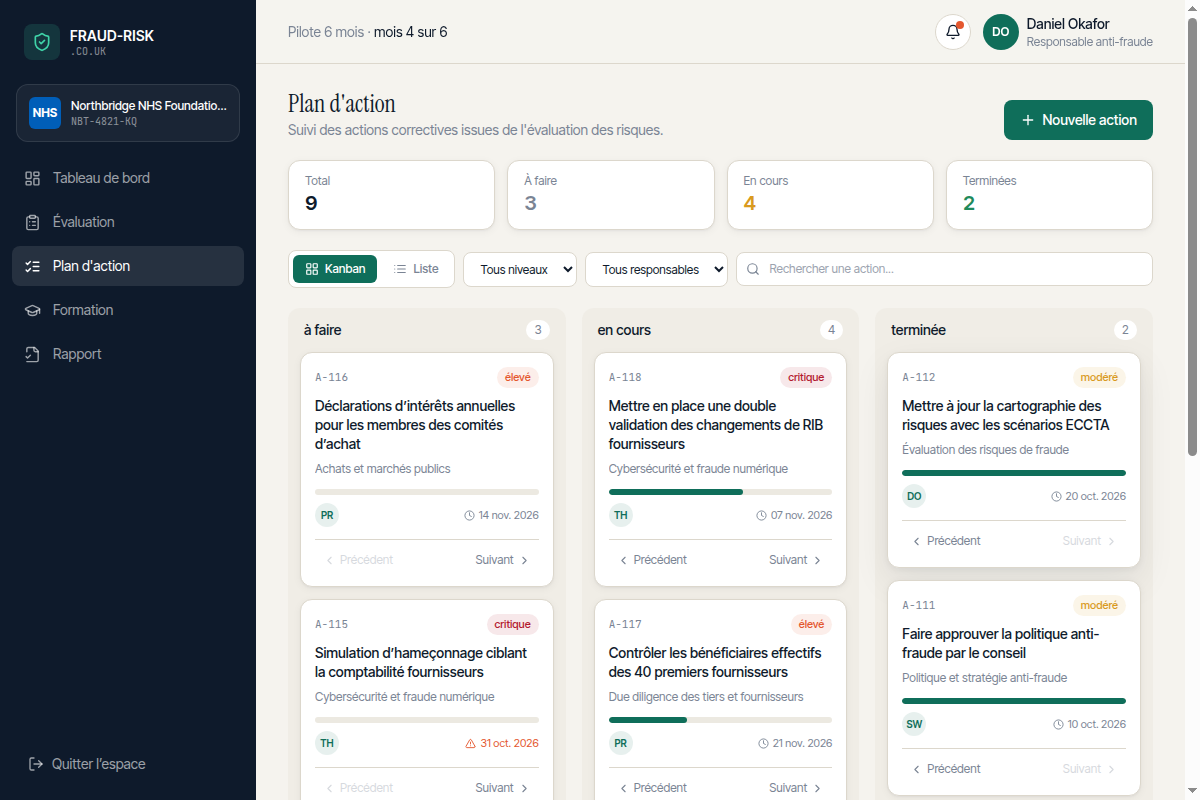Click the Formation graduation cap icon
The image size is (1200, 800).
tap(32, 310)
